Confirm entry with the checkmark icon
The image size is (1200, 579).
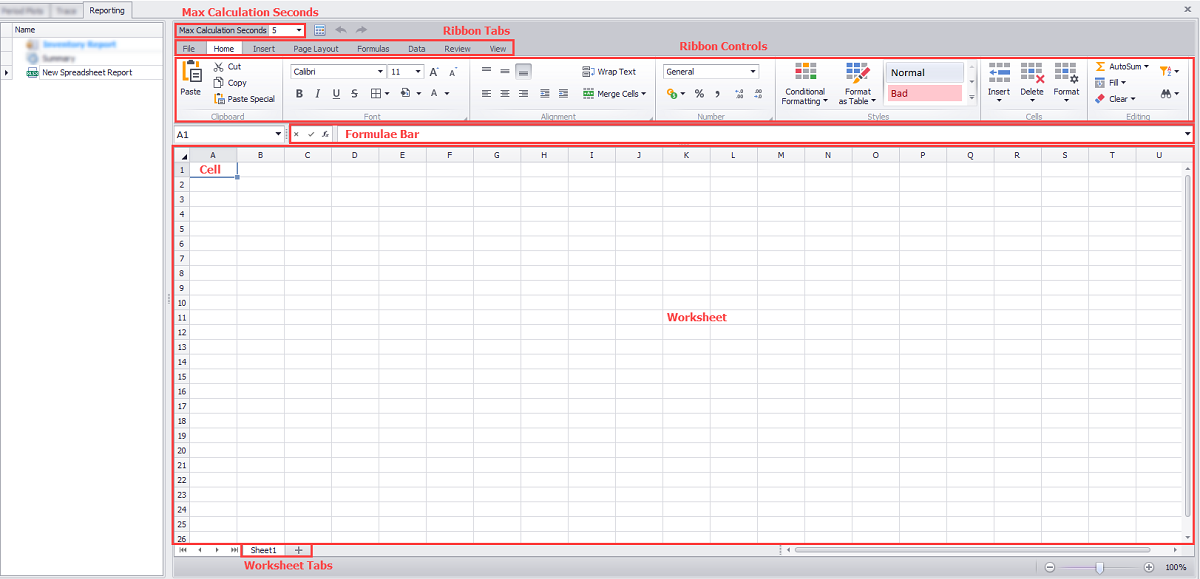[x=311, y=134]
